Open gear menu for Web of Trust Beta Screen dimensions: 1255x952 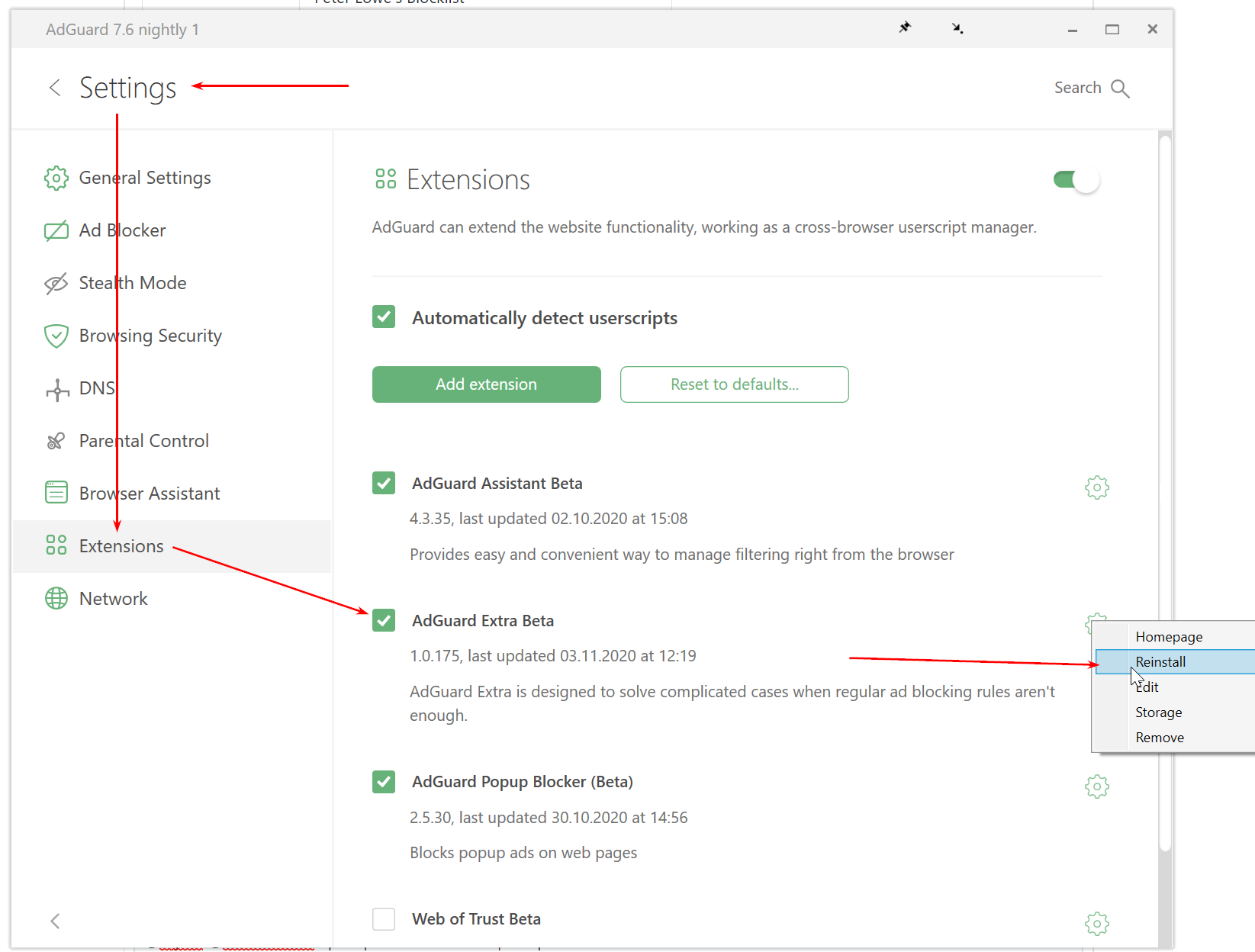(x=1097, y=924)
